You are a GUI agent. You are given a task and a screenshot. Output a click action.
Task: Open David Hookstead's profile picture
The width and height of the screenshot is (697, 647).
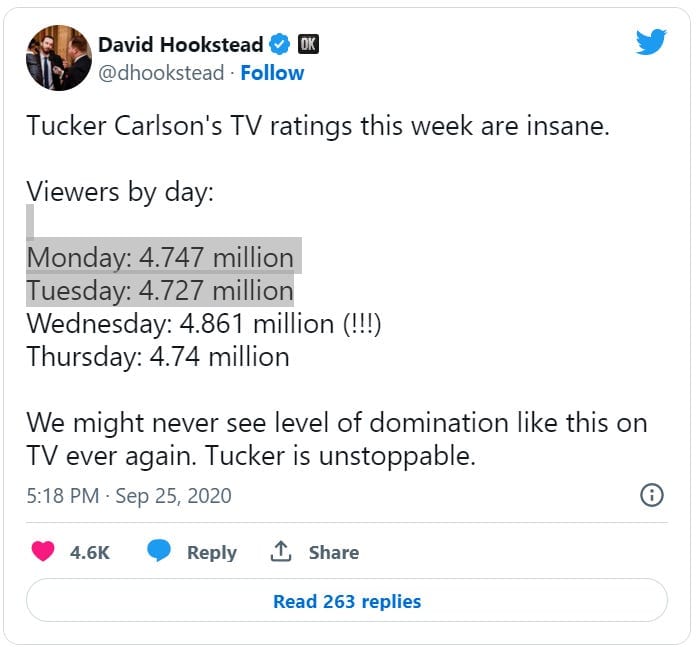click(x=59, y=58)
